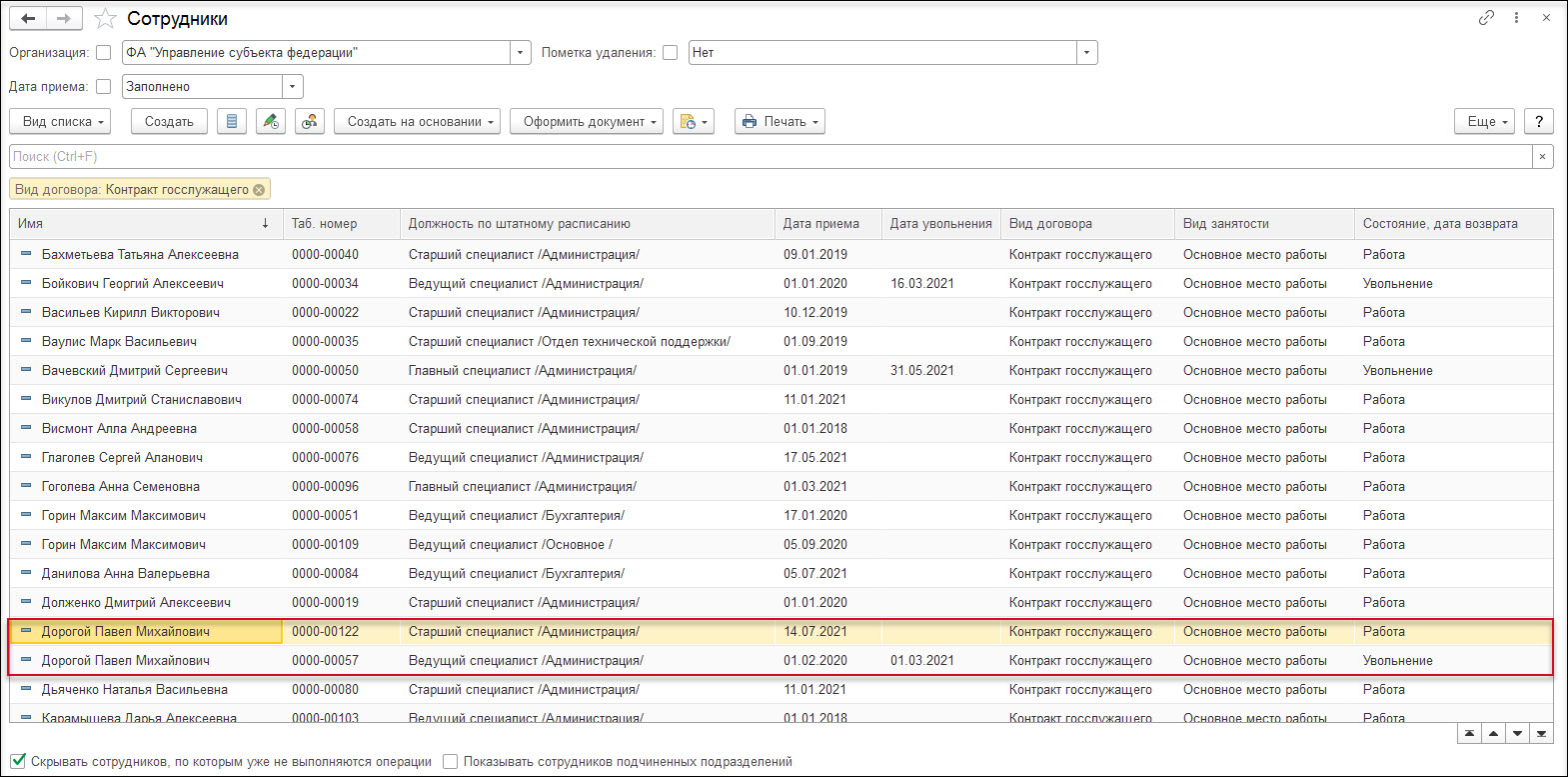
Task: Jump to list end with the bottom-arrow button
Action: [1541, 734]
